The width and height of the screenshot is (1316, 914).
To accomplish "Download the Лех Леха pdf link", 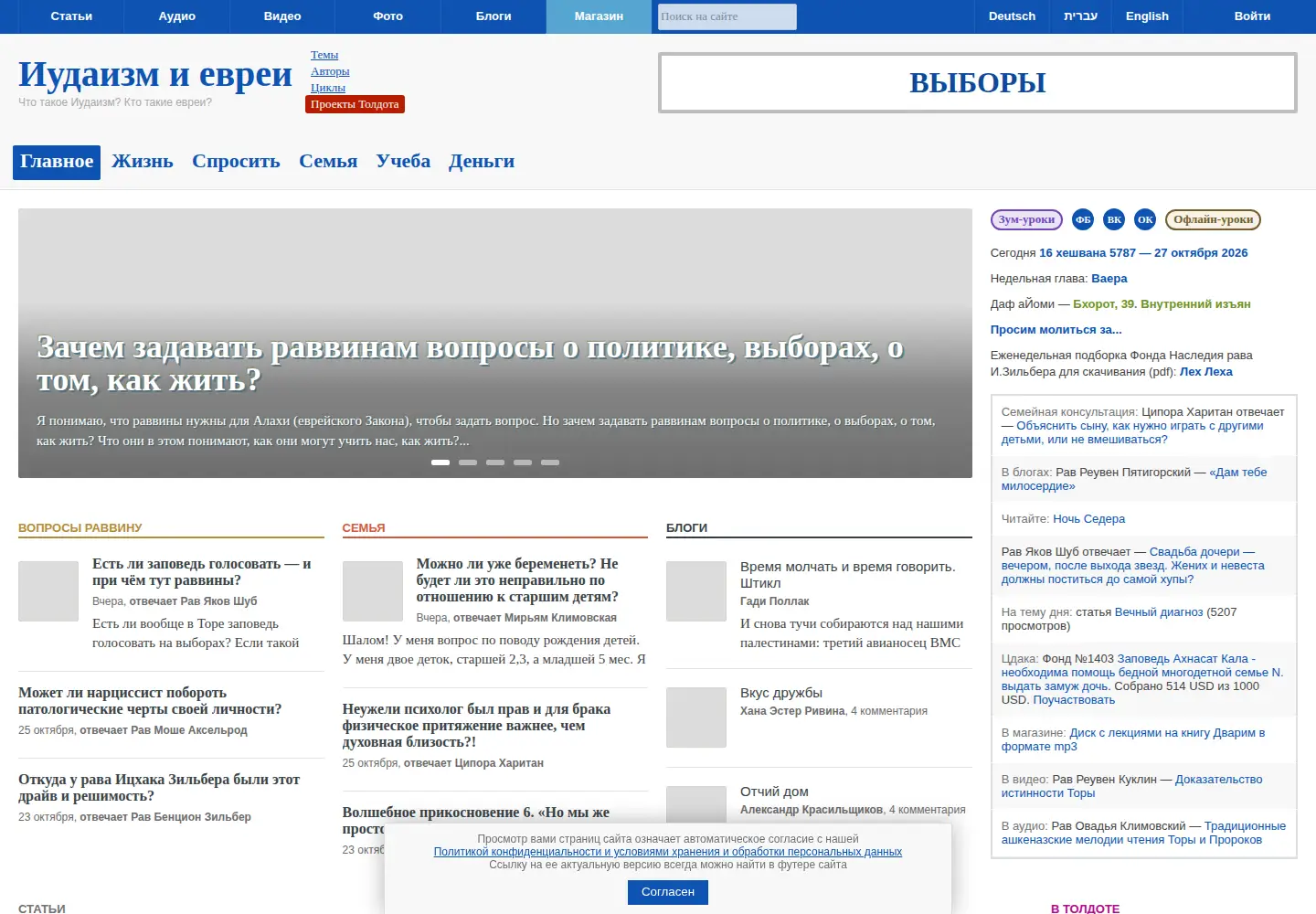I will 1206,372.
